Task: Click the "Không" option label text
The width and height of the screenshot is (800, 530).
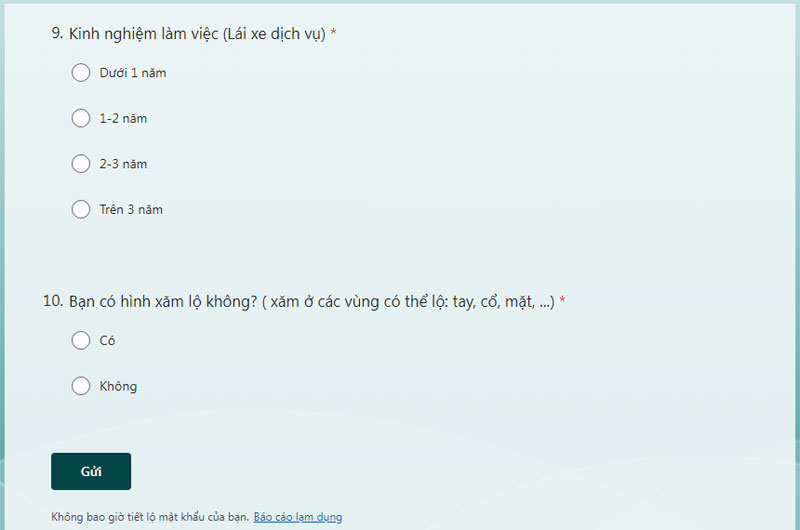Action: 118,386
